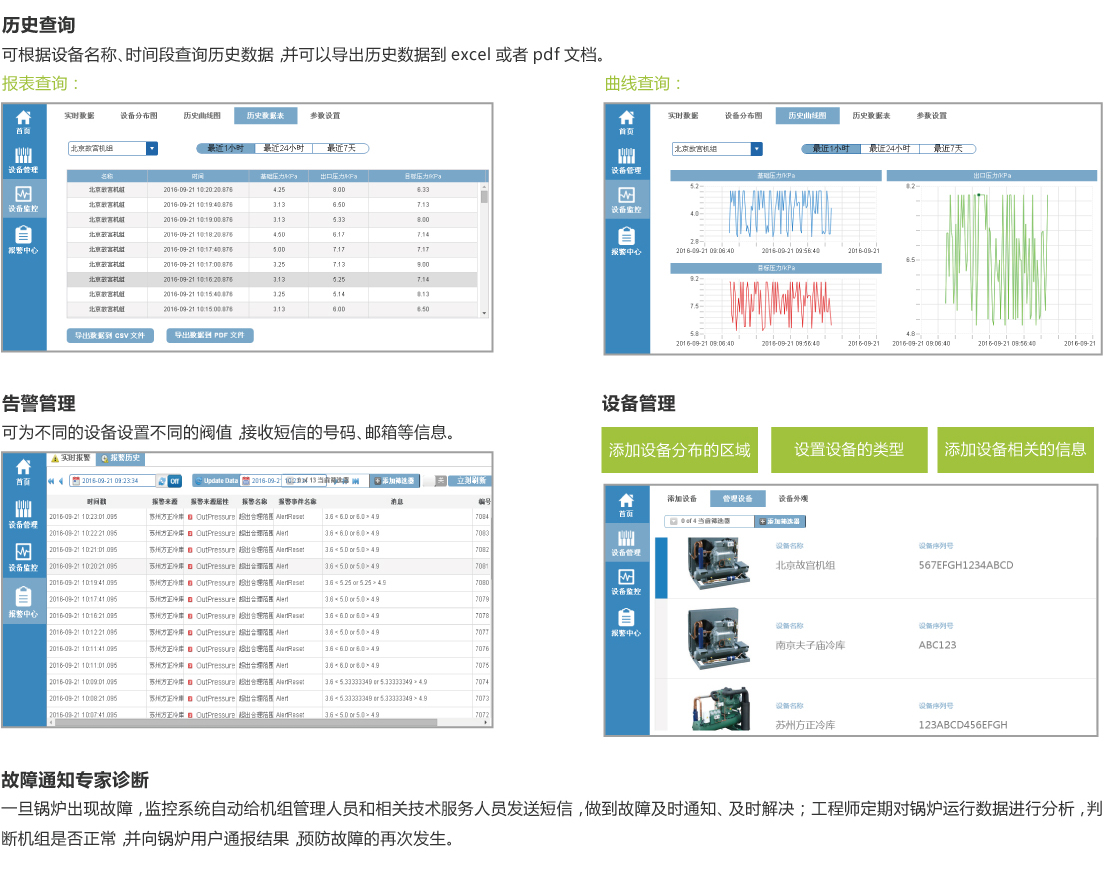Go to previous page with single-left arrow in alarm toolbar
Screen dimensions: 1104x869
coord(61,481)
